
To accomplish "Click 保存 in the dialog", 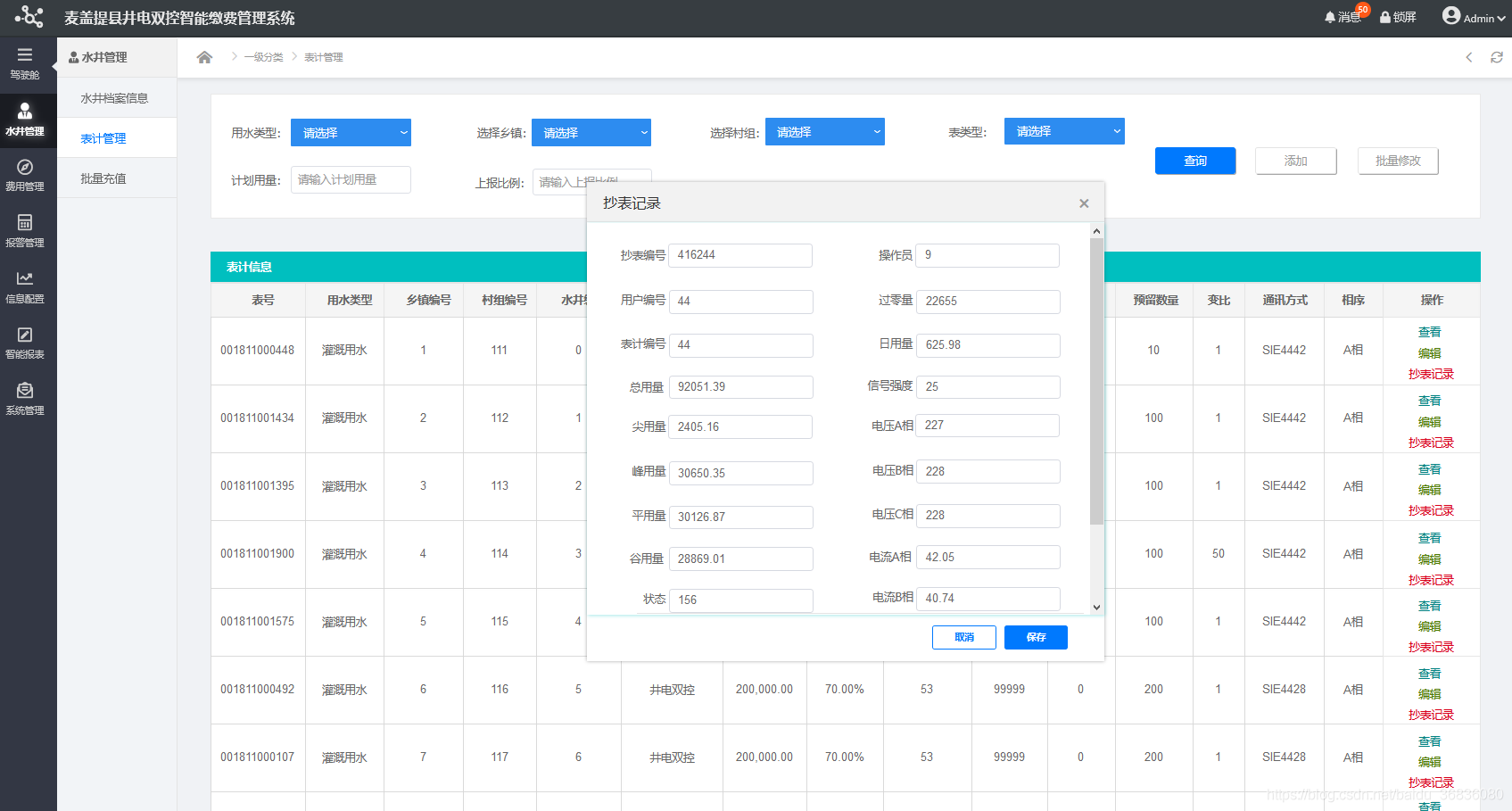I will pos(1036,637).
